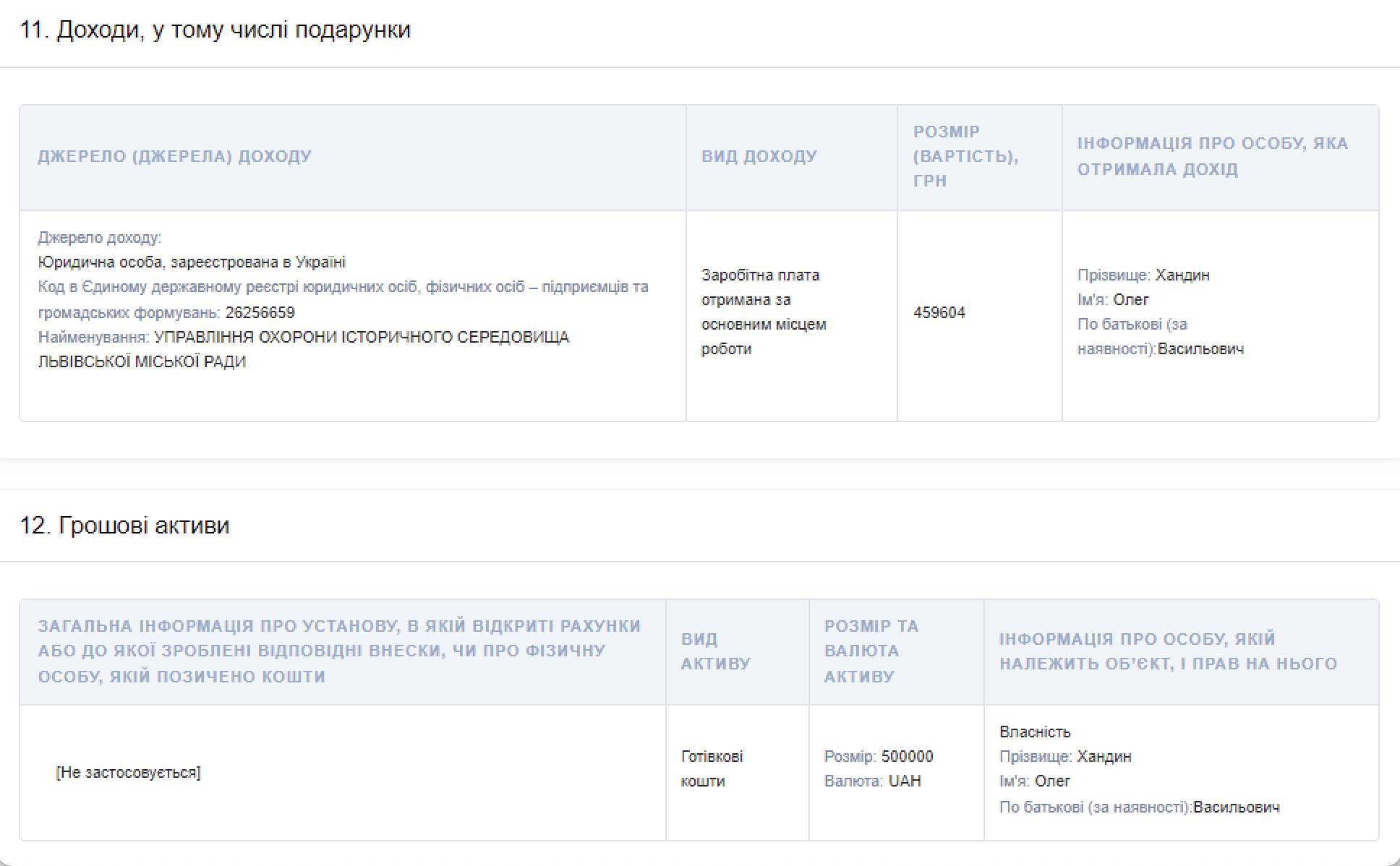This screenshot has height=866, width=1400.
Task: Click column header 'ВИД ДОХОДУ'
Action: [x=759, y=156]
